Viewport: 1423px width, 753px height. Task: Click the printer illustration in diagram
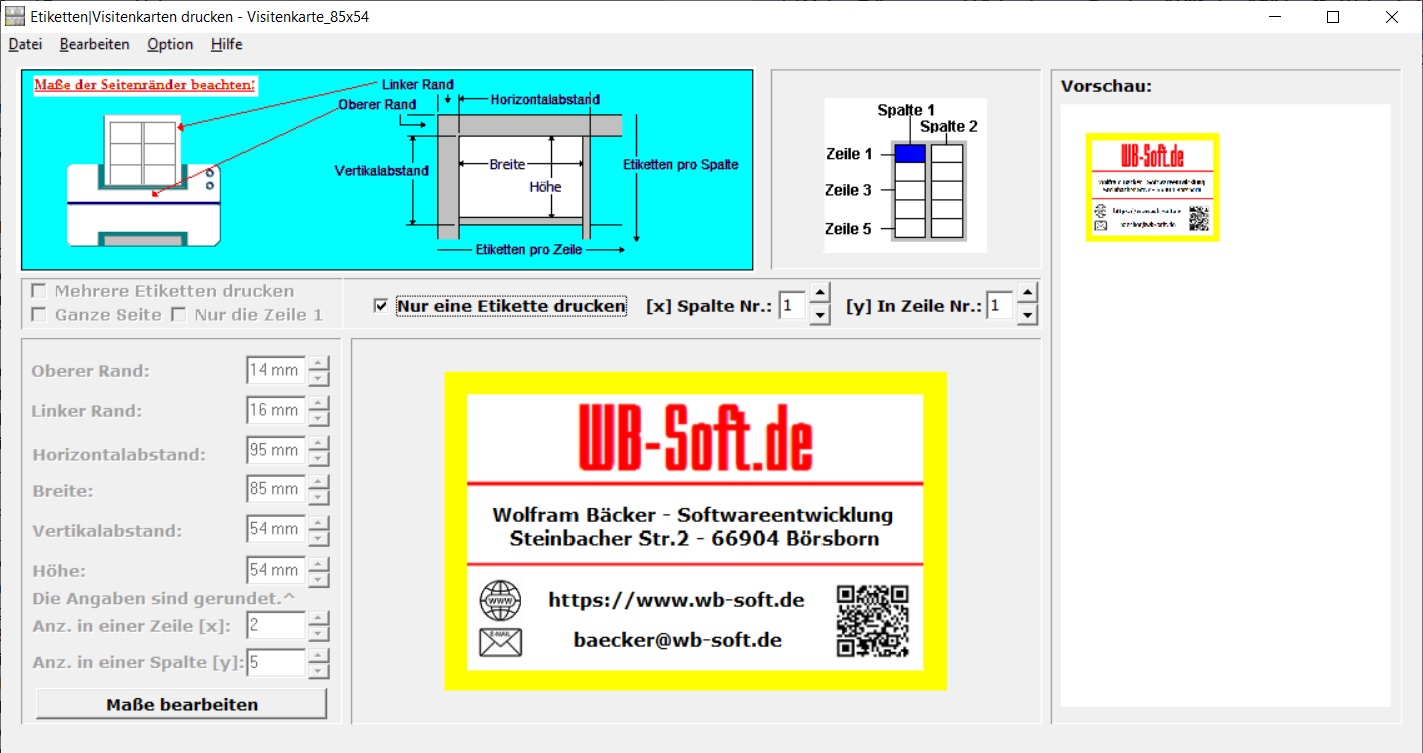tap(144, 205)
